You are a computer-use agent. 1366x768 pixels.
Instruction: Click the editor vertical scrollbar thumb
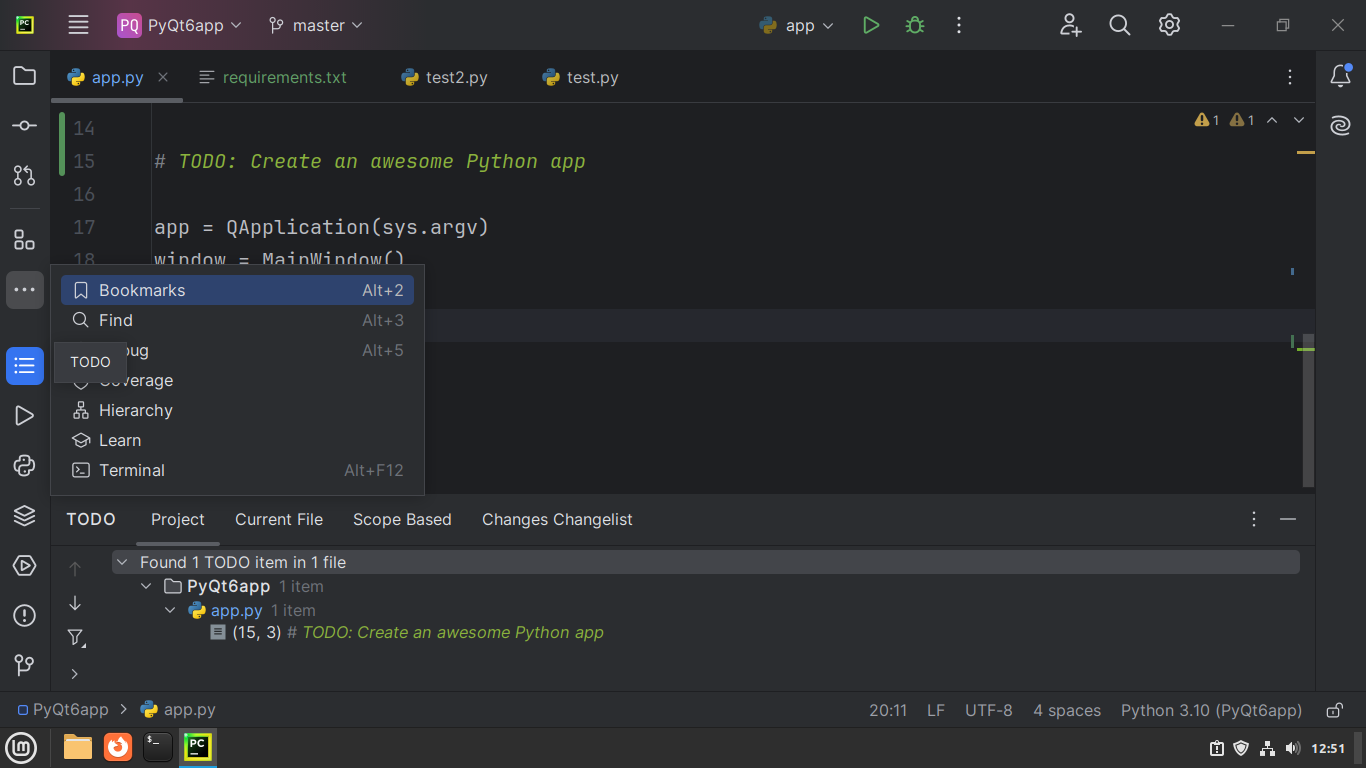[1309, 410]
